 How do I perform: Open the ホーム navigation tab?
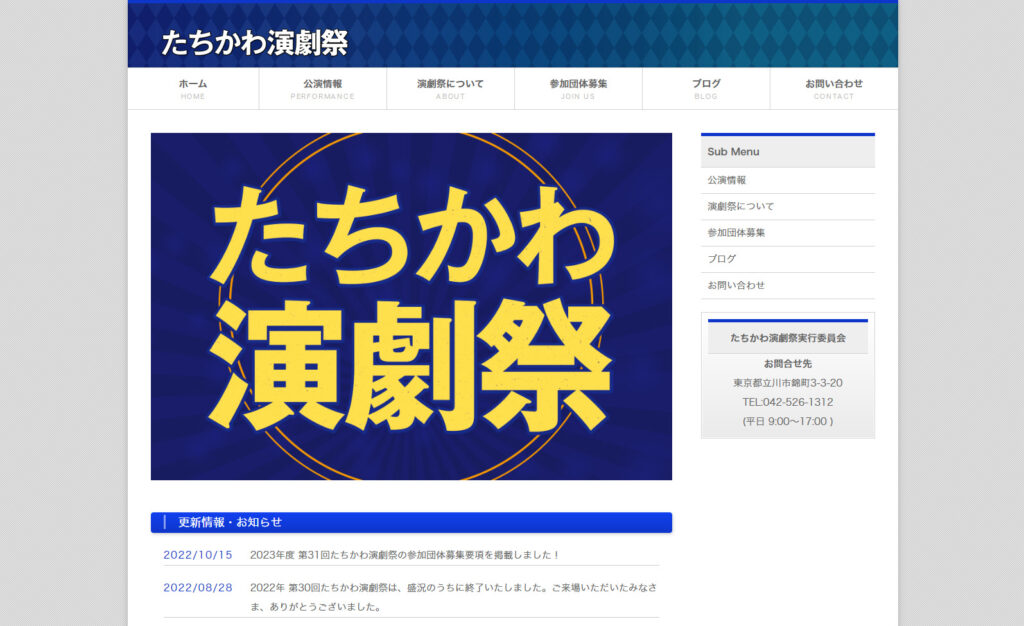pyautogui.click(x=193, y=88)
